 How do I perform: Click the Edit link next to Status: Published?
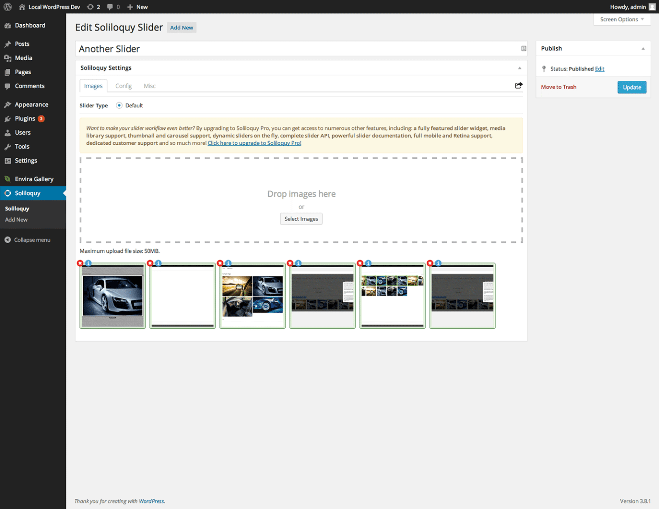pos(600,69)
